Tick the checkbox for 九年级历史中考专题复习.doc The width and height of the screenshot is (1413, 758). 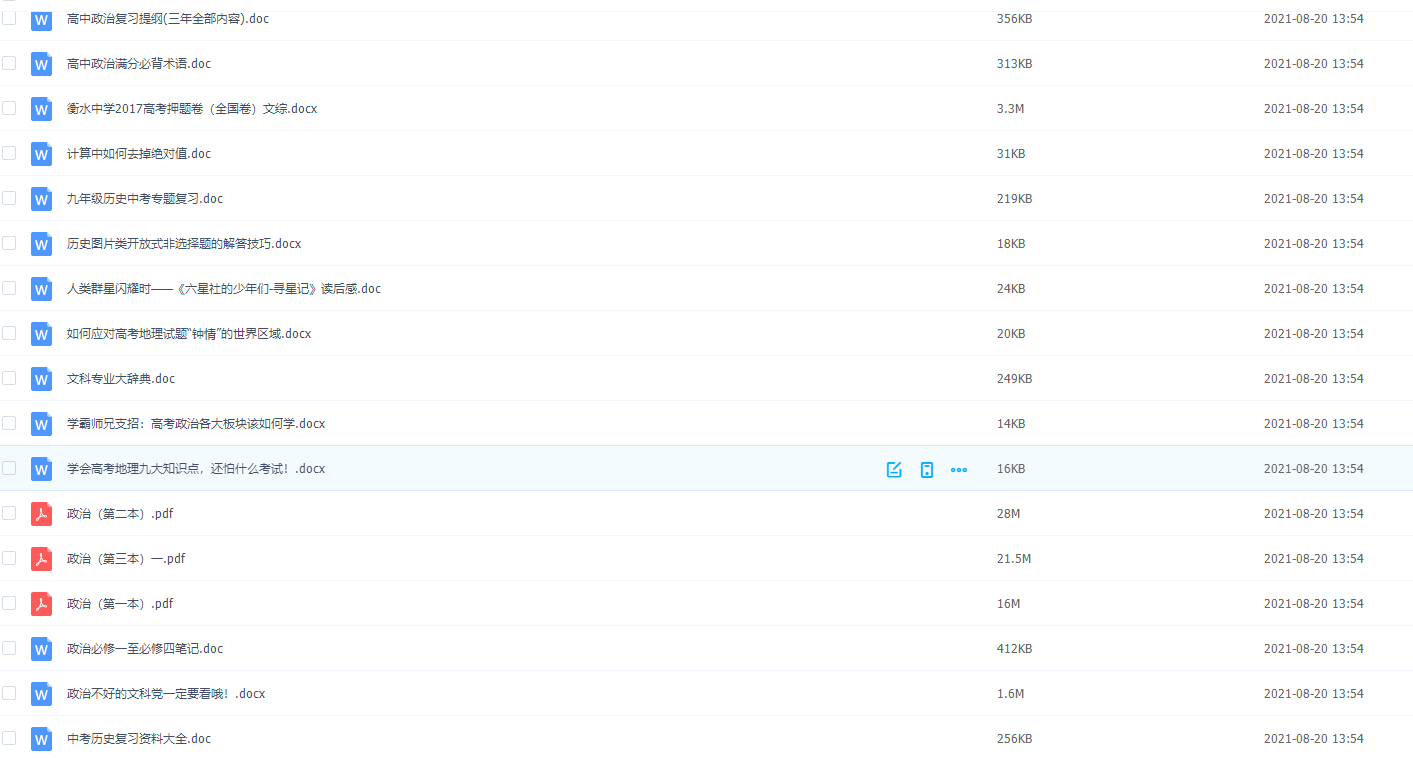(9, 198)
